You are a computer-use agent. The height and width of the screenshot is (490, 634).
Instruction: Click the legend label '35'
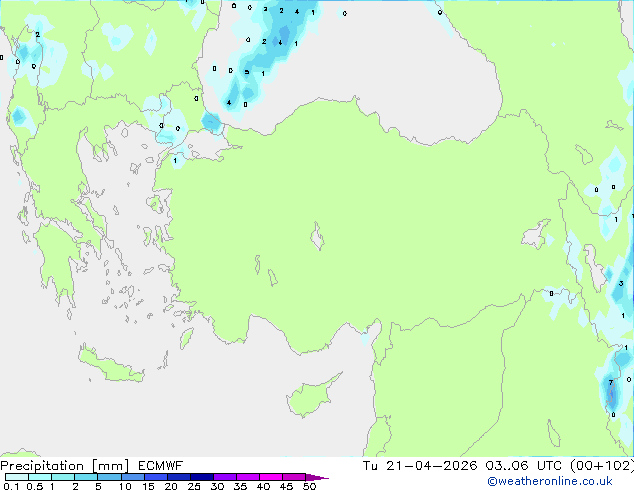240,486
